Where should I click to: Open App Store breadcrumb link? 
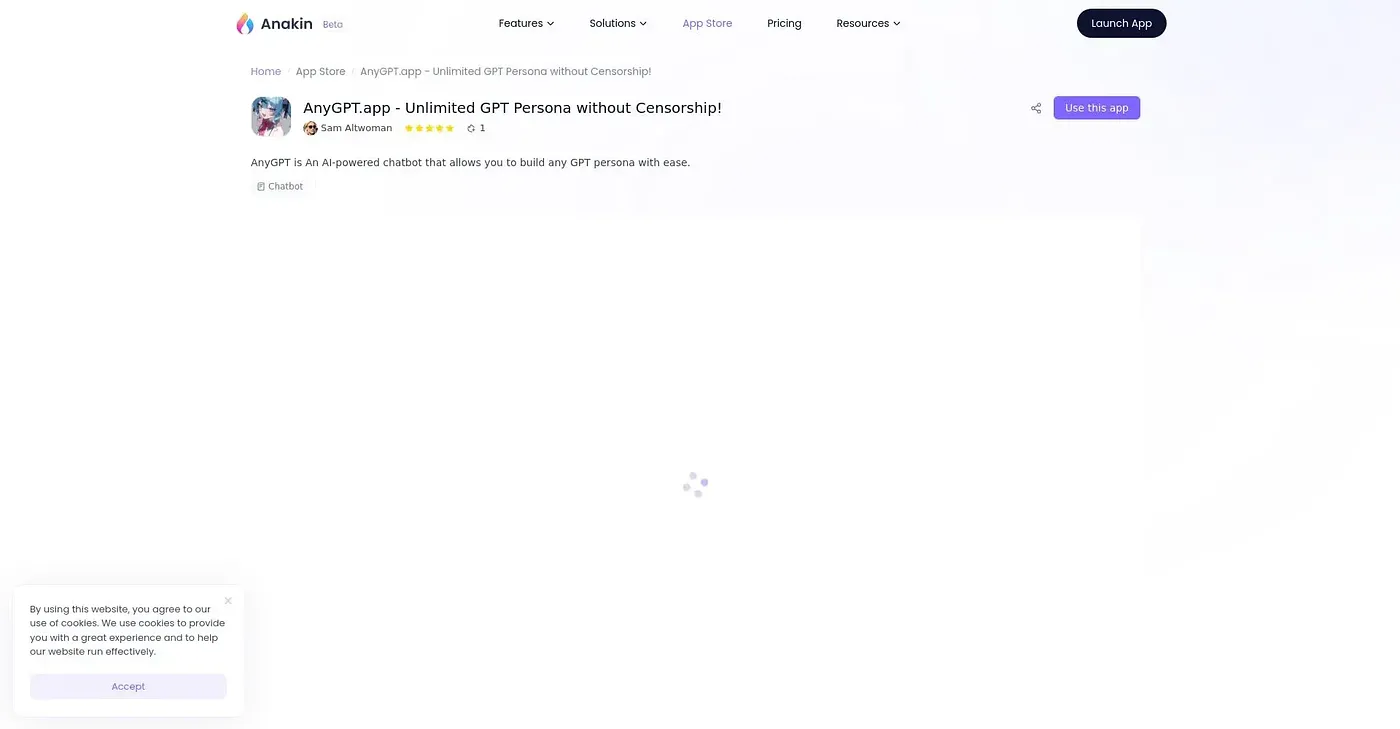pos(320,72)
